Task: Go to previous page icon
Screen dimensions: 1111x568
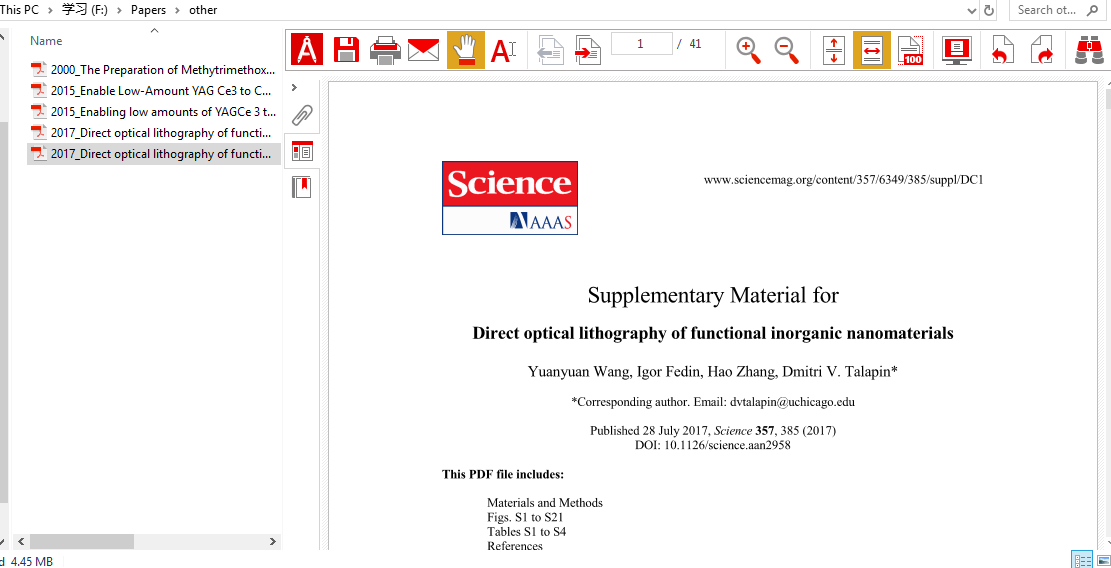Action: point(551,50)
